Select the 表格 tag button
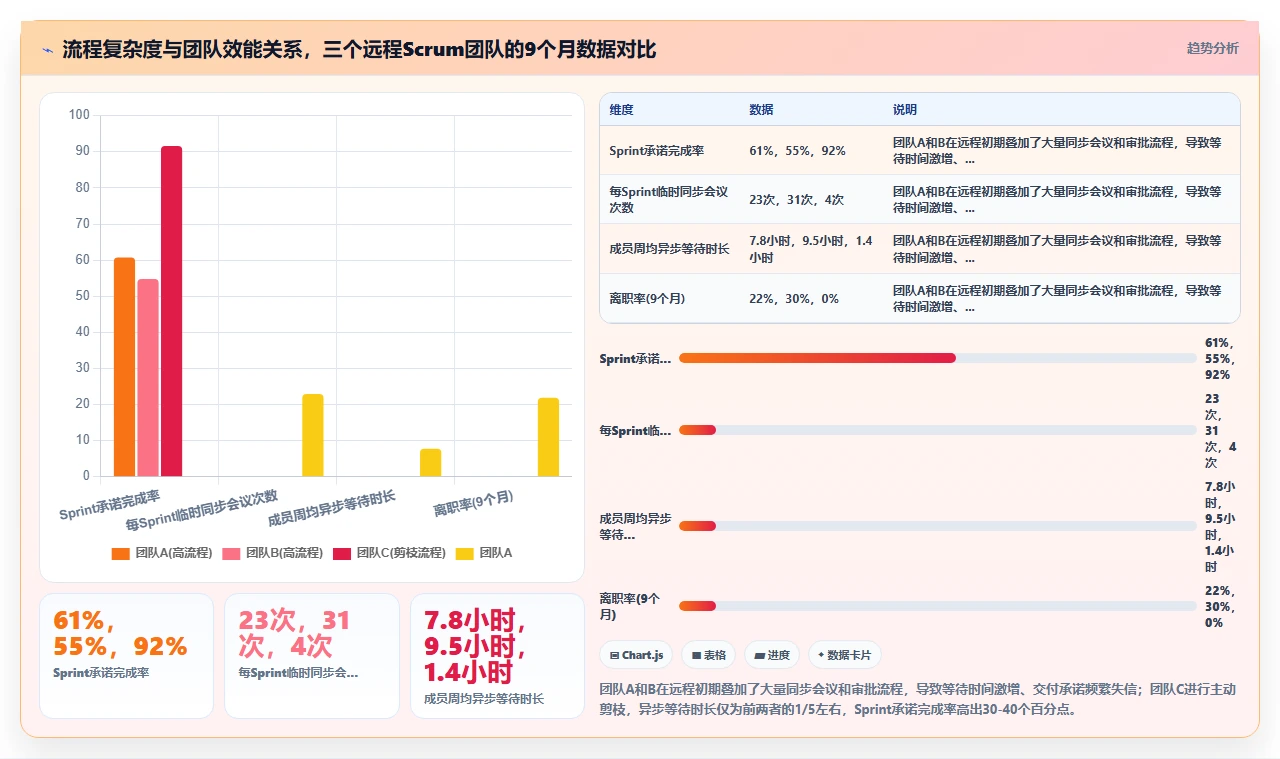The width and height of the screenshot is (1280, 759). [709, 655]
